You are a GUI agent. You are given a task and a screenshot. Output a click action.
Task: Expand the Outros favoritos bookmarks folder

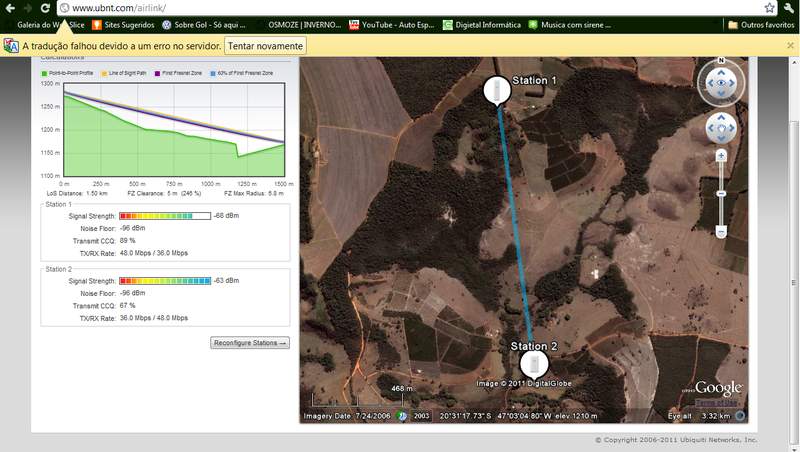761,24
